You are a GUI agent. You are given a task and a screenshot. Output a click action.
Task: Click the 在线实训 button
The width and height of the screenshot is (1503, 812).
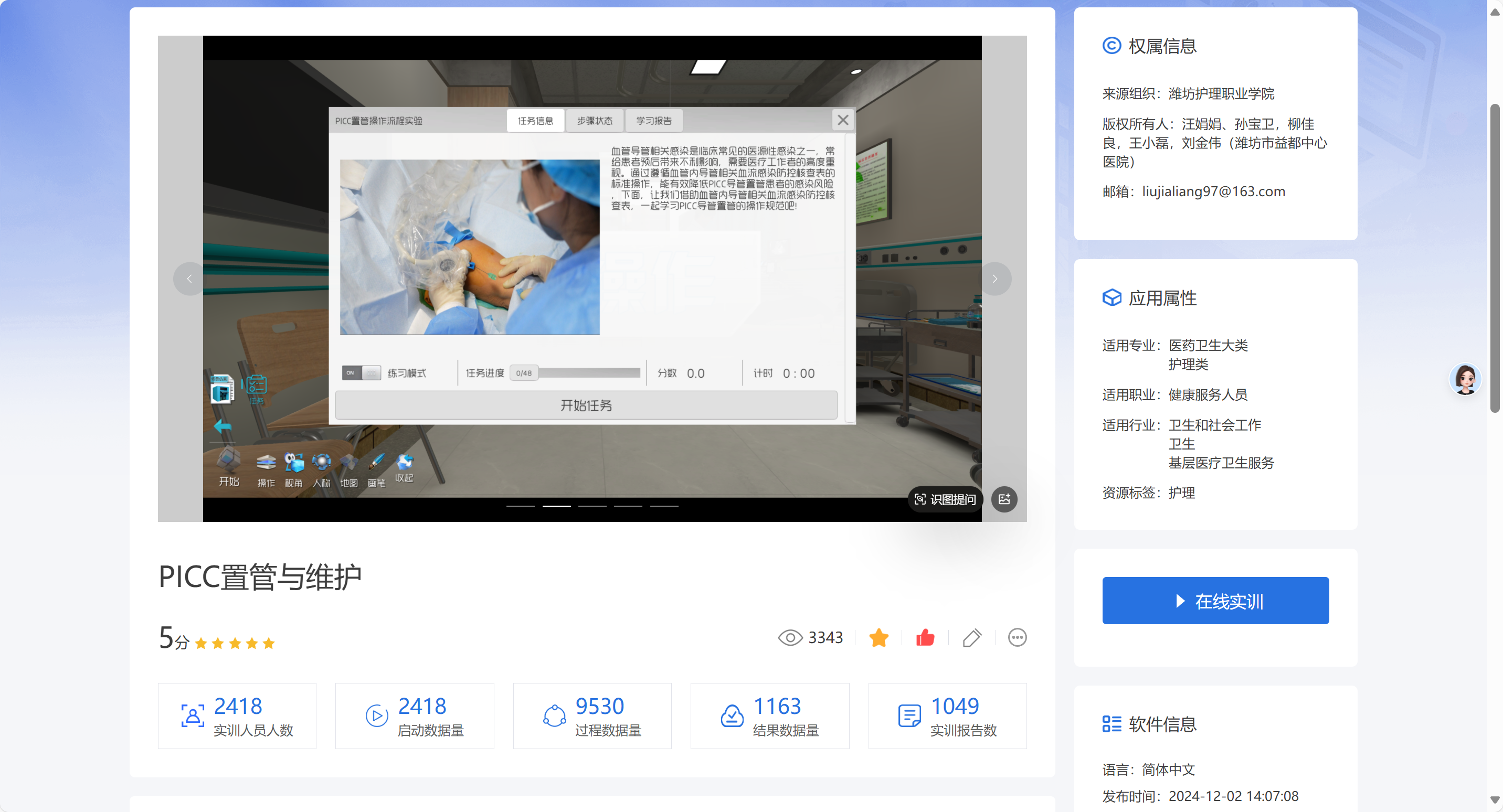(1215, 601)
